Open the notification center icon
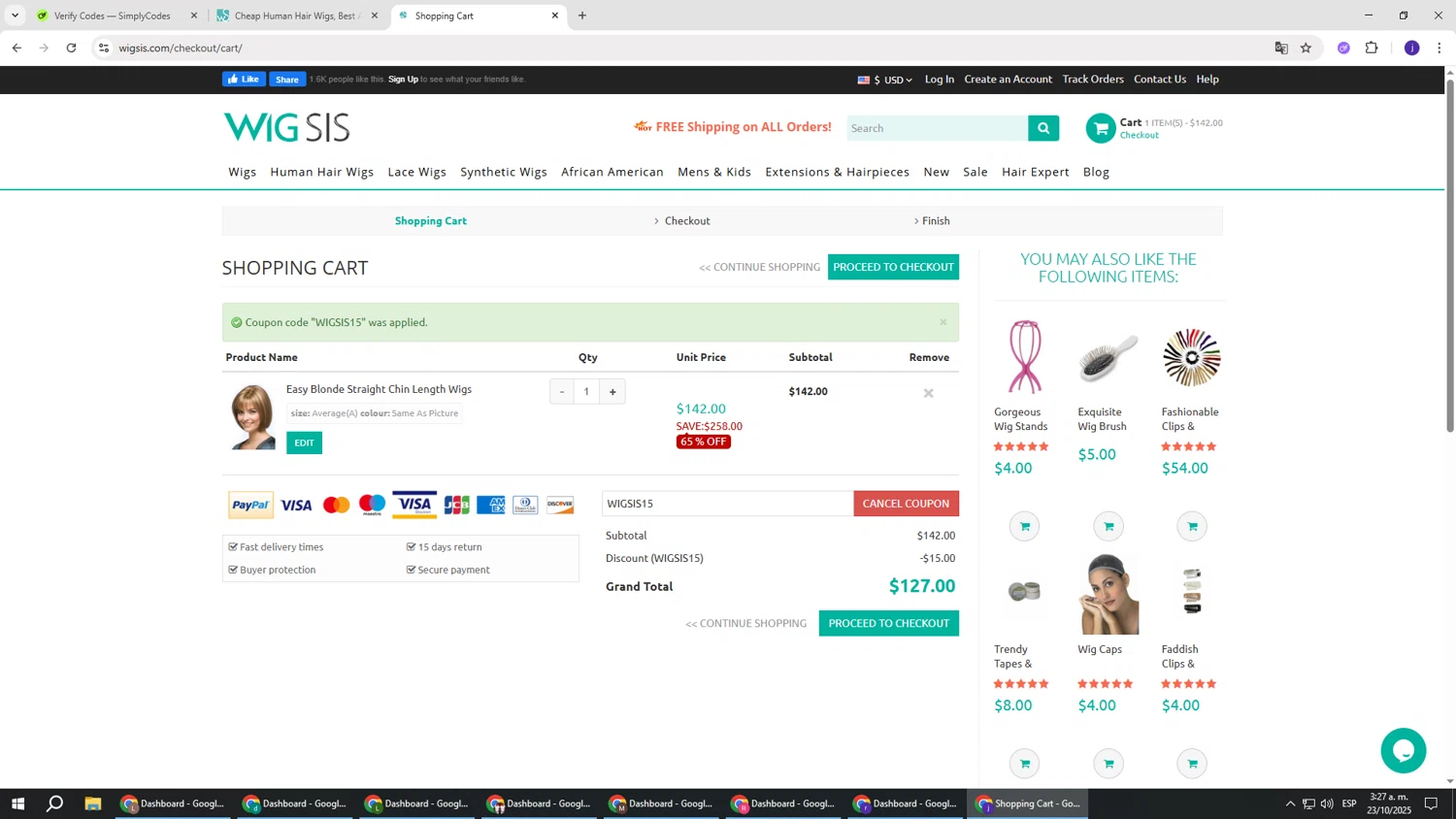The height and width of the screenshot is (819, 1456). 1431,803
